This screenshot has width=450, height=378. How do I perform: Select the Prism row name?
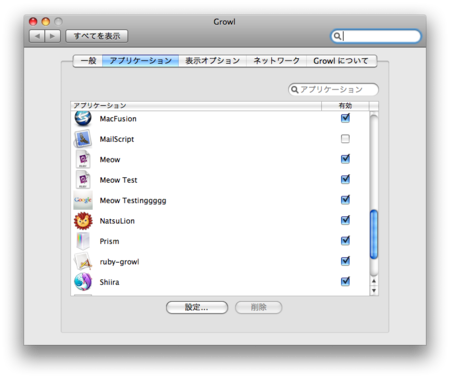click(x=109, y=241)
